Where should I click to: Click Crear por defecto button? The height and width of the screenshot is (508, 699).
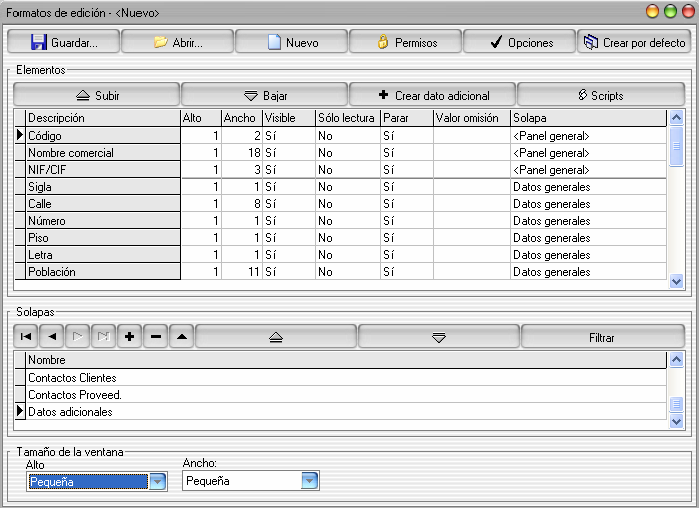click(x=634, y=43)
